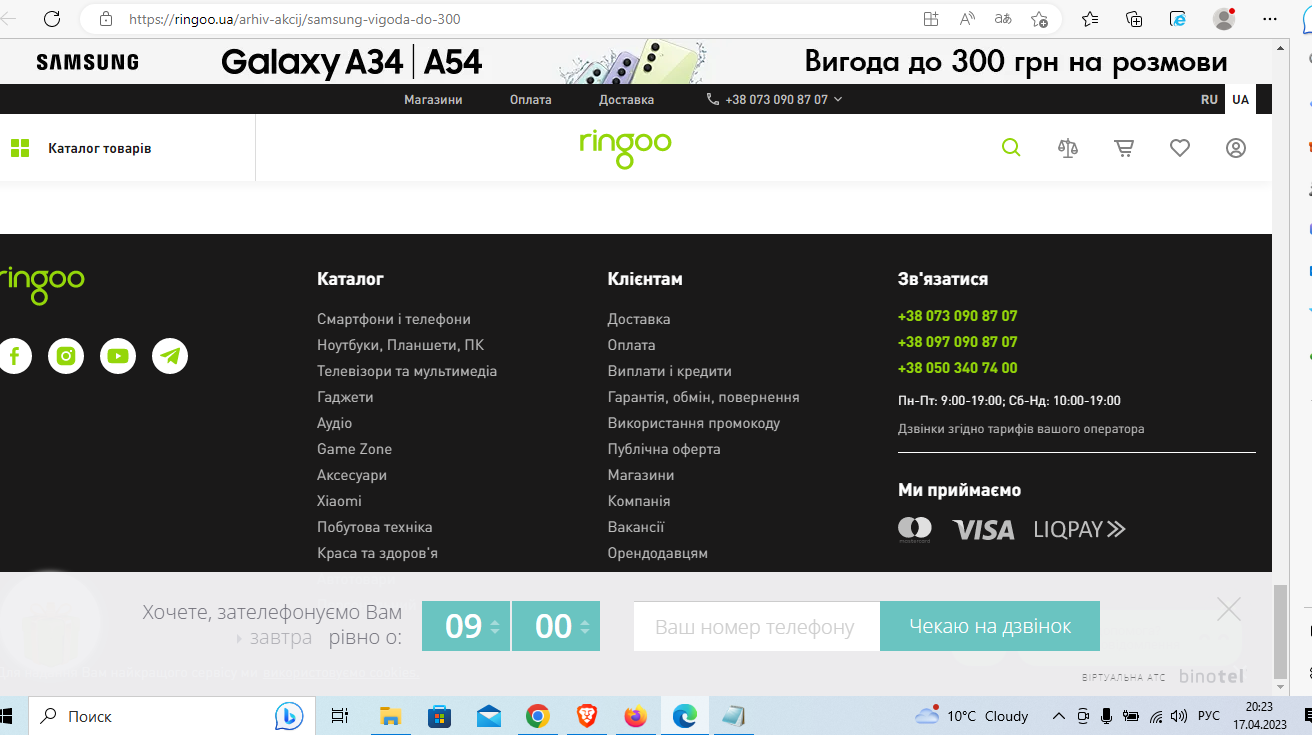
Task: Close the callback request popup bar
Action: pyautogui.click(x=1229, y=608)
